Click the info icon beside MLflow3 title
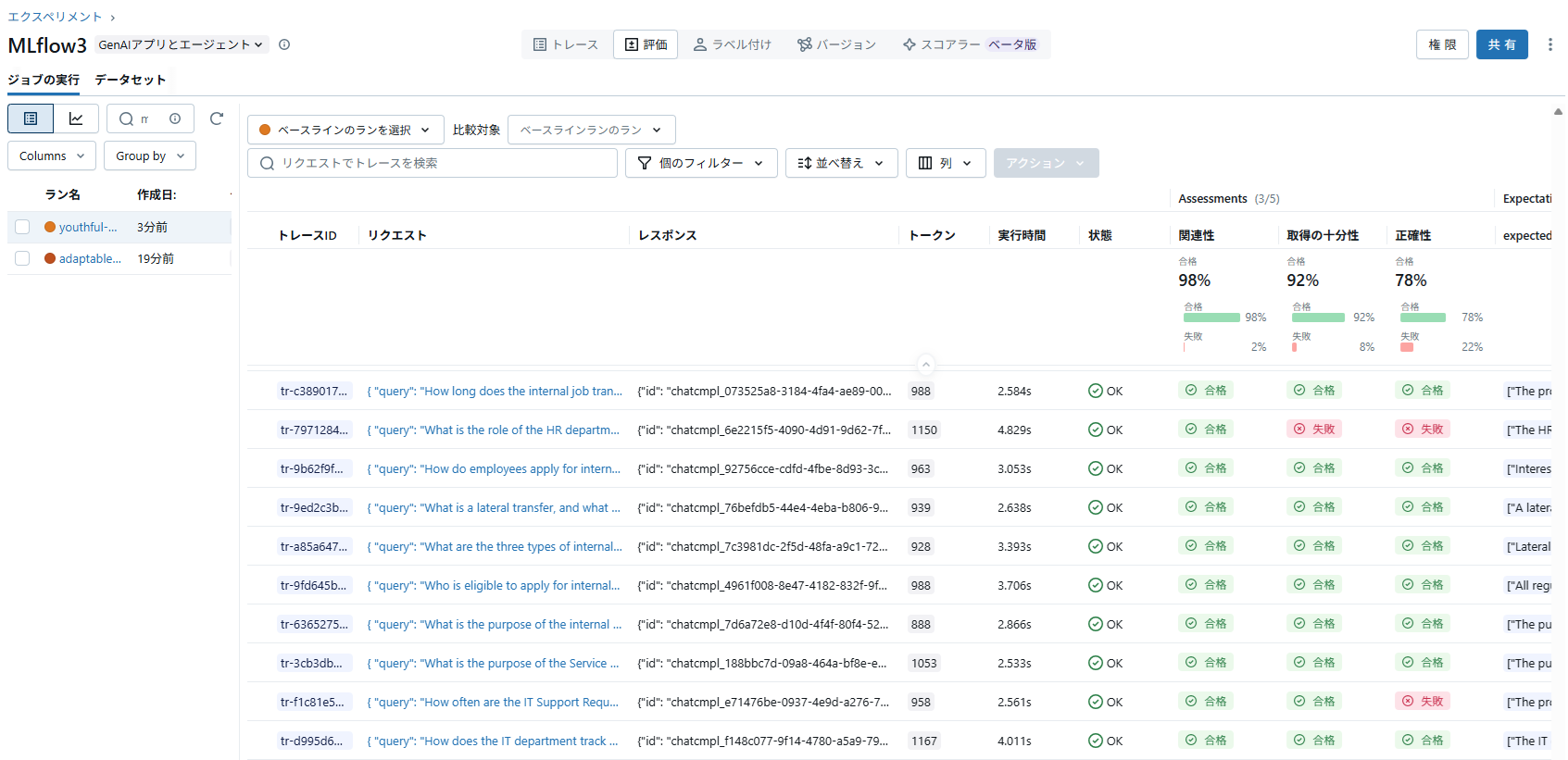The height and width of the screenshot is (760, 1568). tap(284, 44)
